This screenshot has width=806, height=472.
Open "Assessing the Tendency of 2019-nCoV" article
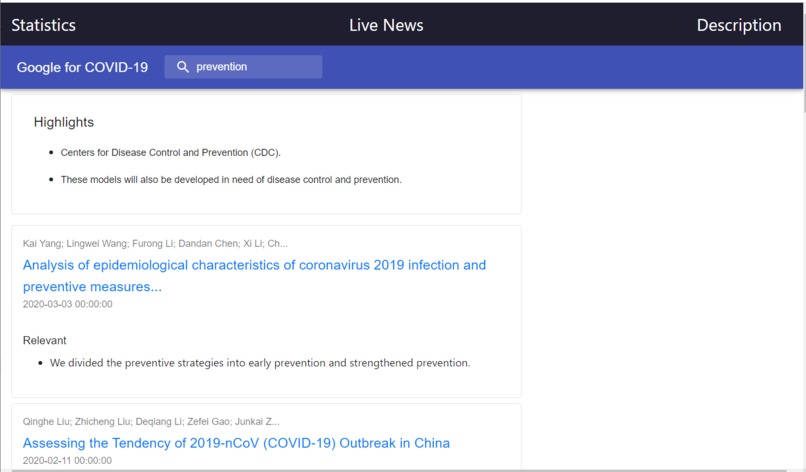(x=236, y=443)
